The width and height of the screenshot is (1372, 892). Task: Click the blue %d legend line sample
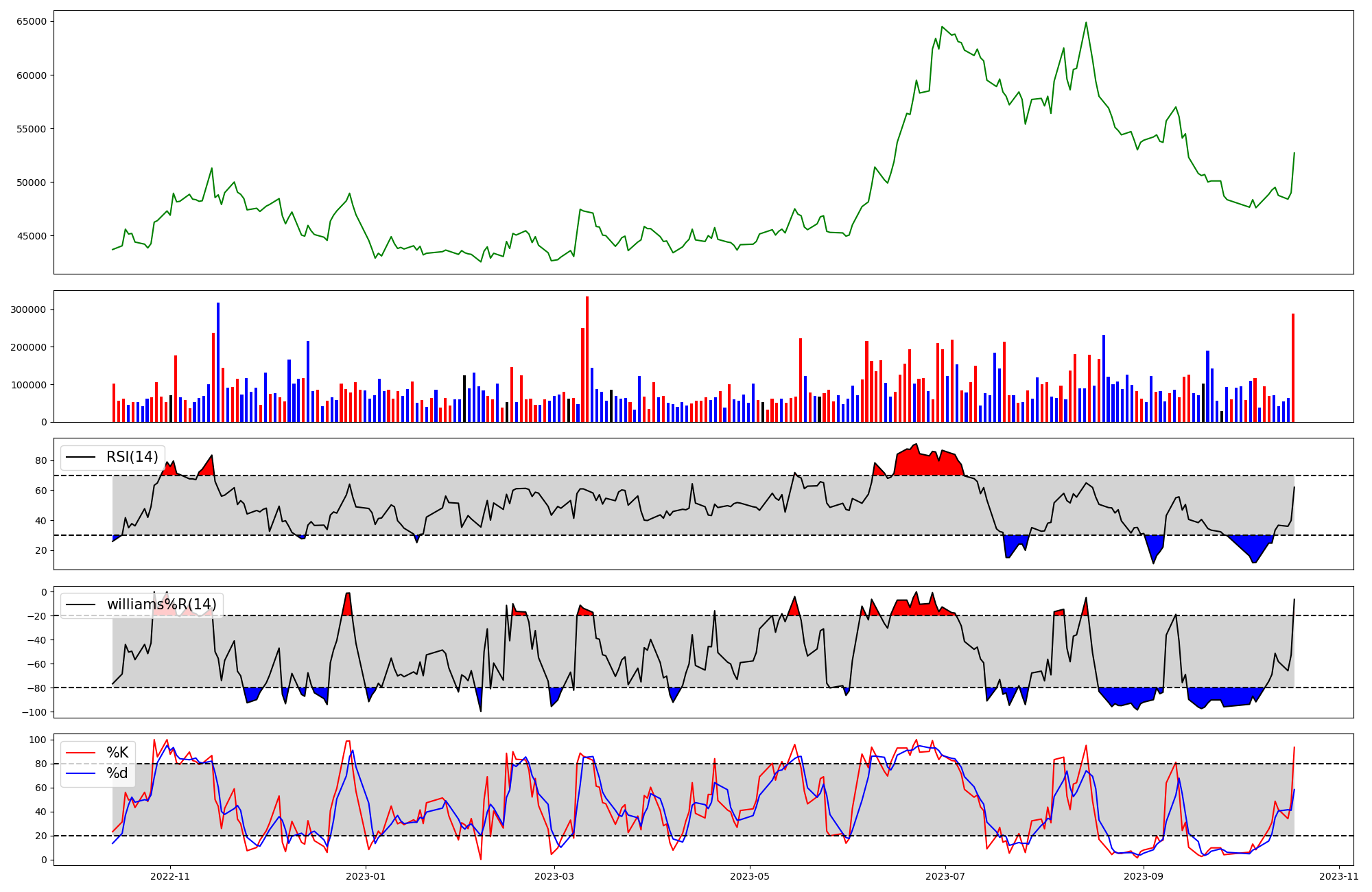pos(80,773)
